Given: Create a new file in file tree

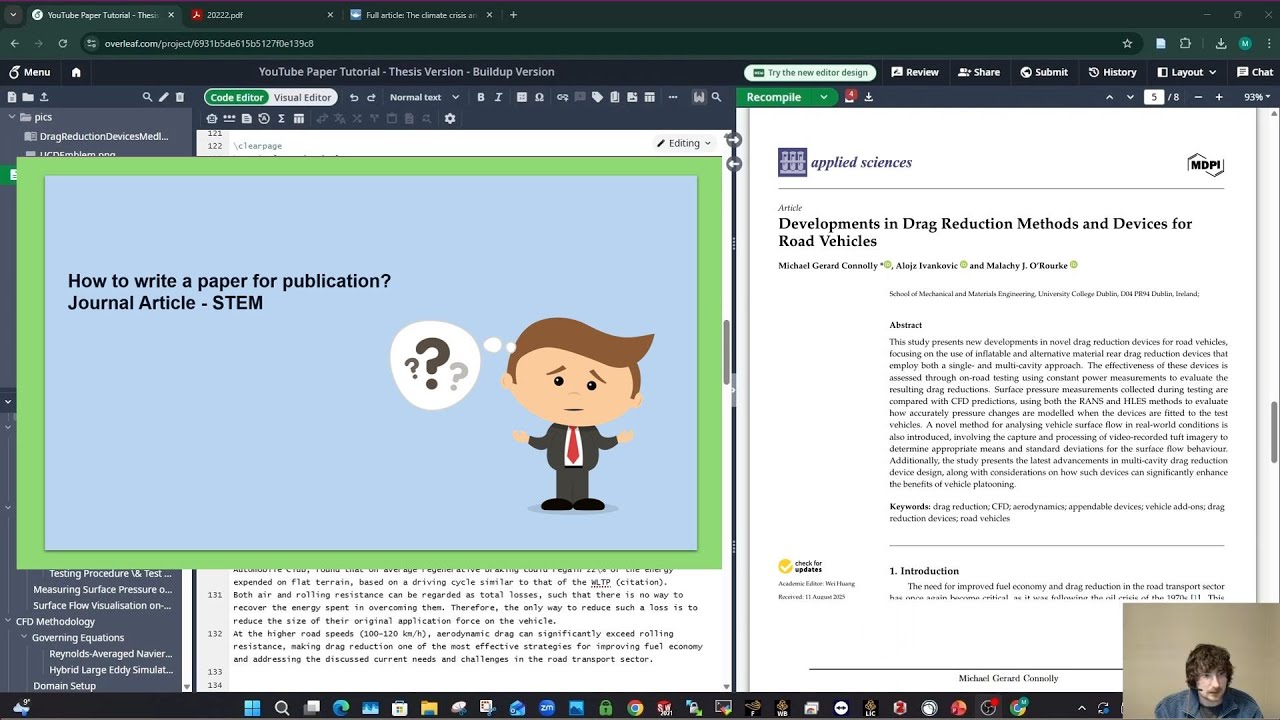Looking at the screenshot, I should click(x=12, y=97).
